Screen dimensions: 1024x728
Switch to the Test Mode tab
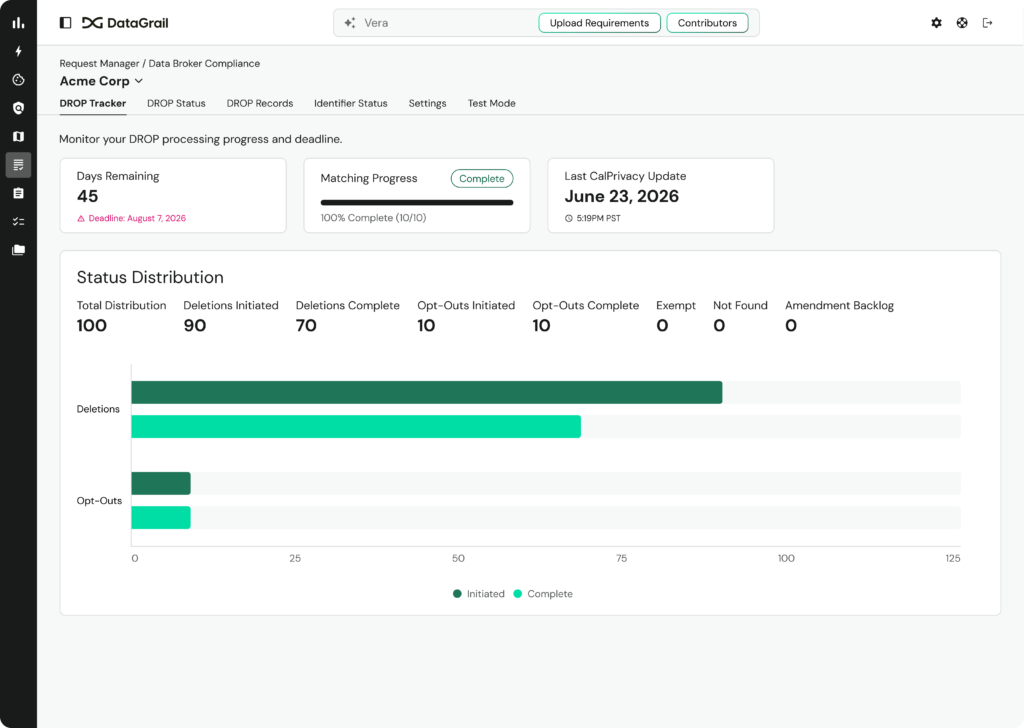coord(492,103)
